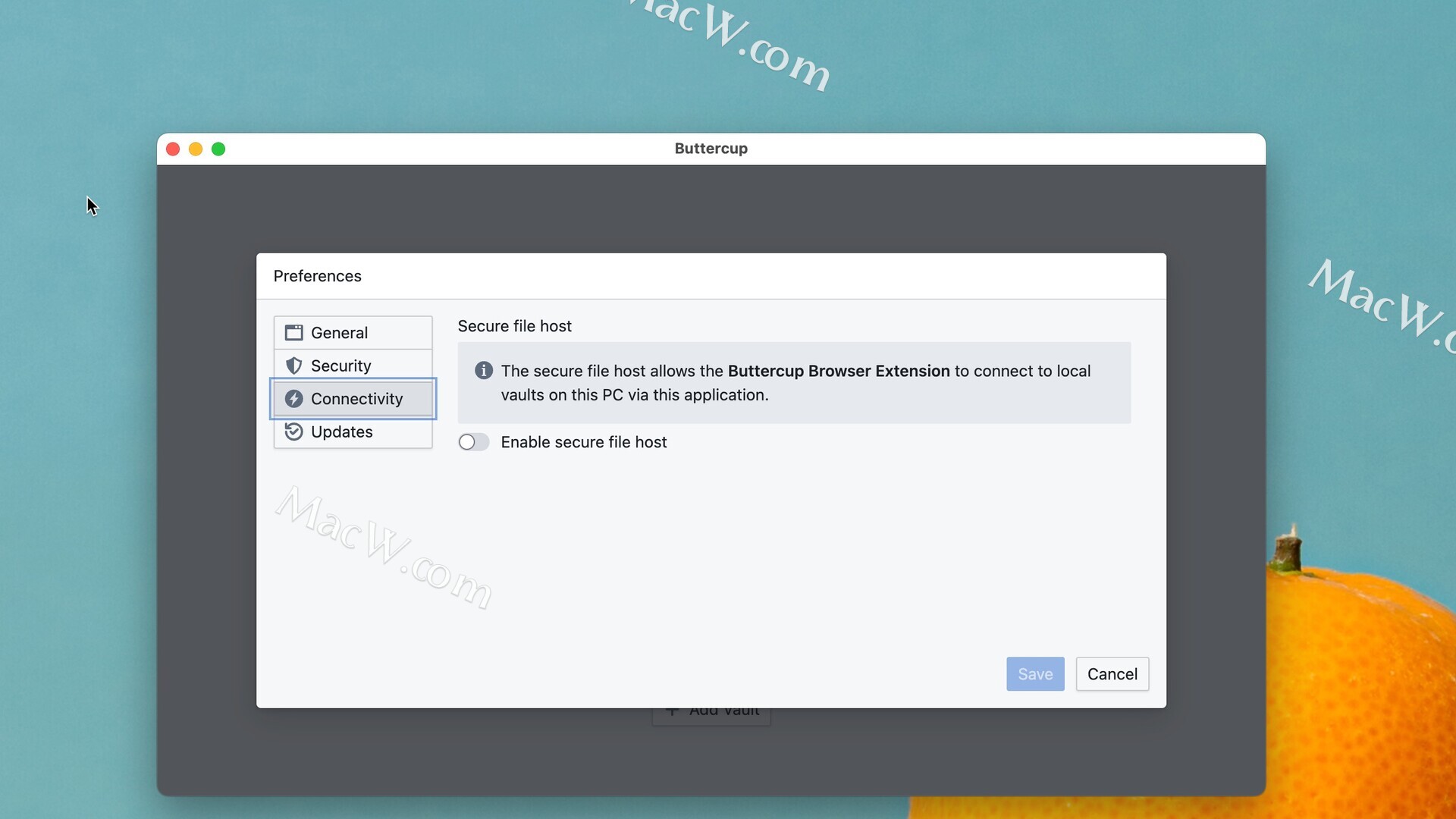Maximize the Buttercup window with green button
Viewport: 1456px width, 819px height.
pos(218,149)
